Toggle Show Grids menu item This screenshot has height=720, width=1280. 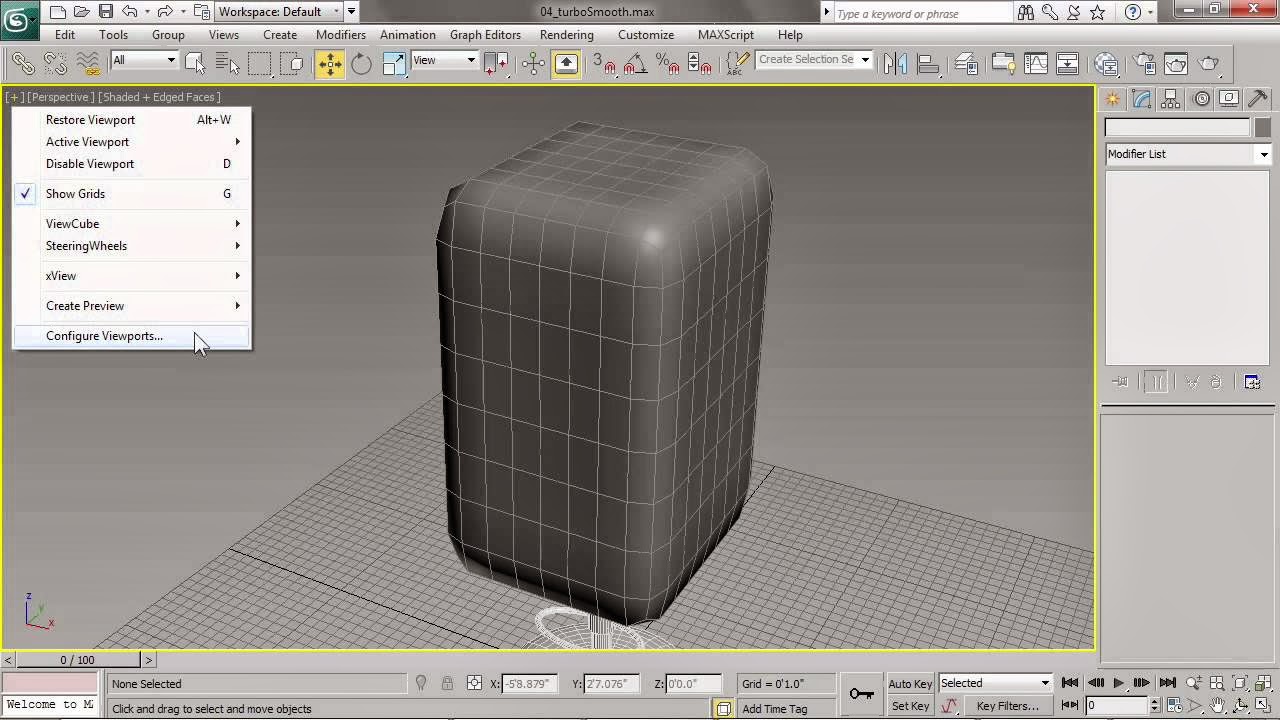pyautogui.click(x=131, y=194)
